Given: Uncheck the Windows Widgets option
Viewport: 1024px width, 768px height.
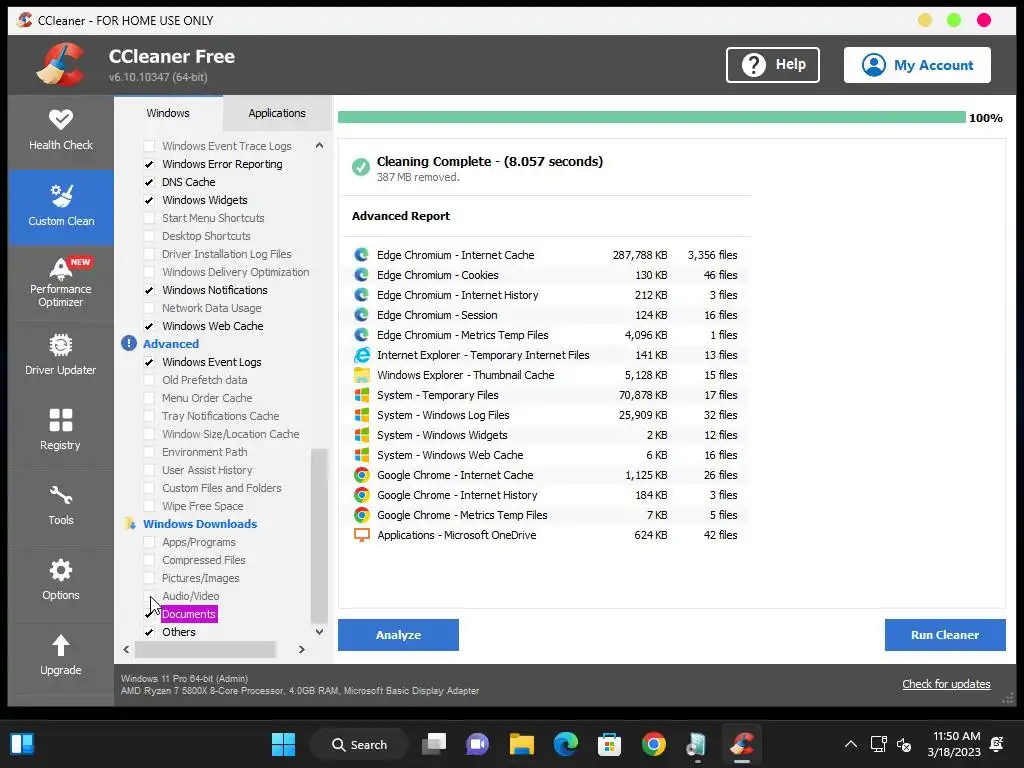Looking at the screenshot, I should pyautogui.click(x=149, y=200).
